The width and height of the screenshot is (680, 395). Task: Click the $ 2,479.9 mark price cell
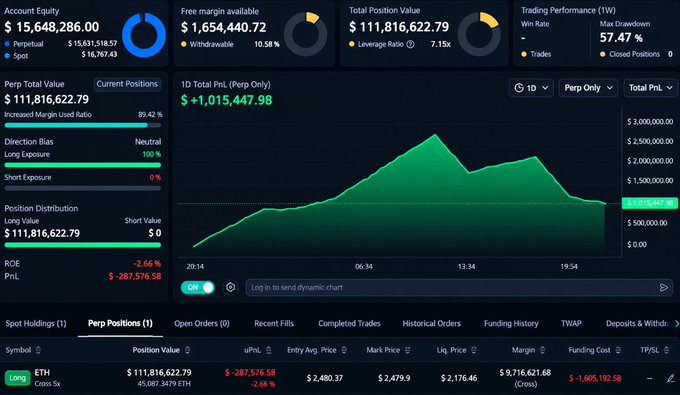(394, 378)
